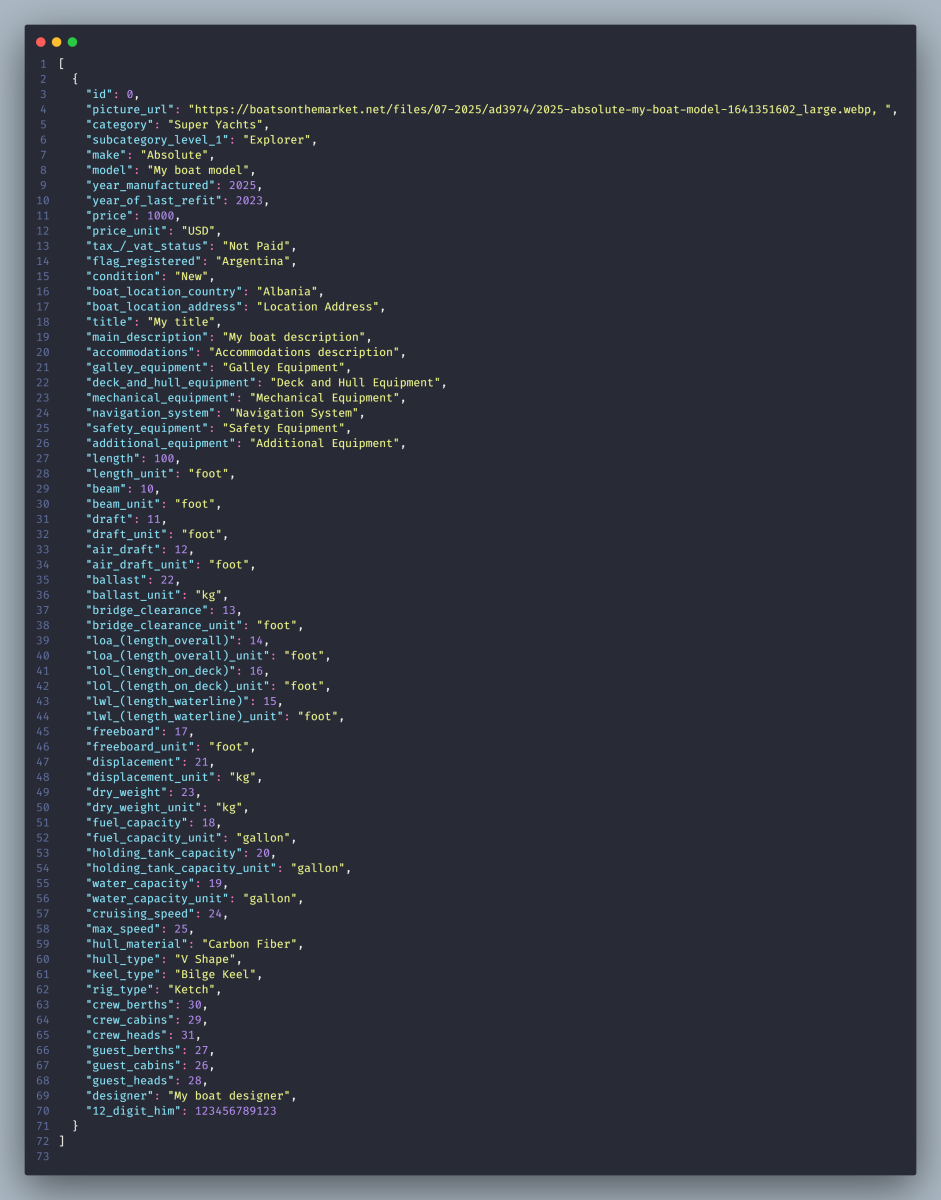Select the "Absolute" make value
The width and height of the screenshot is (941, 1200).
pyautogui.click(x=175, y=155)
